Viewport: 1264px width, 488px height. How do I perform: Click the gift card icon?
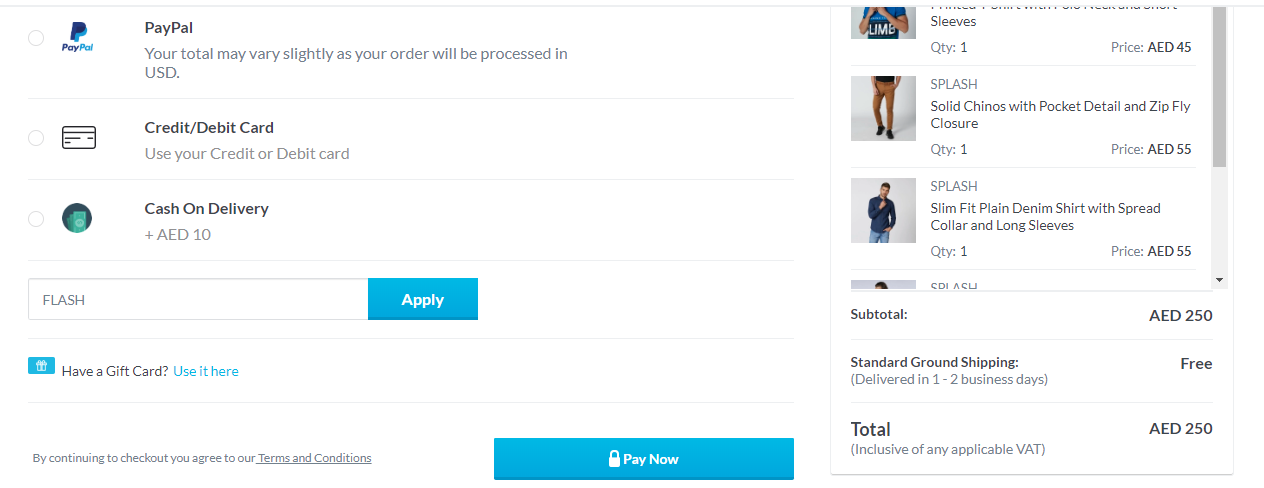click(x=41, y=366)
